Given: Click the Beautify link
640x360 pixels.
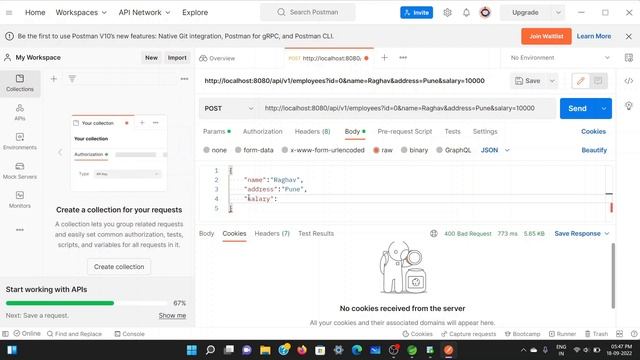Looking at the screenshot, I should [594, 150].
